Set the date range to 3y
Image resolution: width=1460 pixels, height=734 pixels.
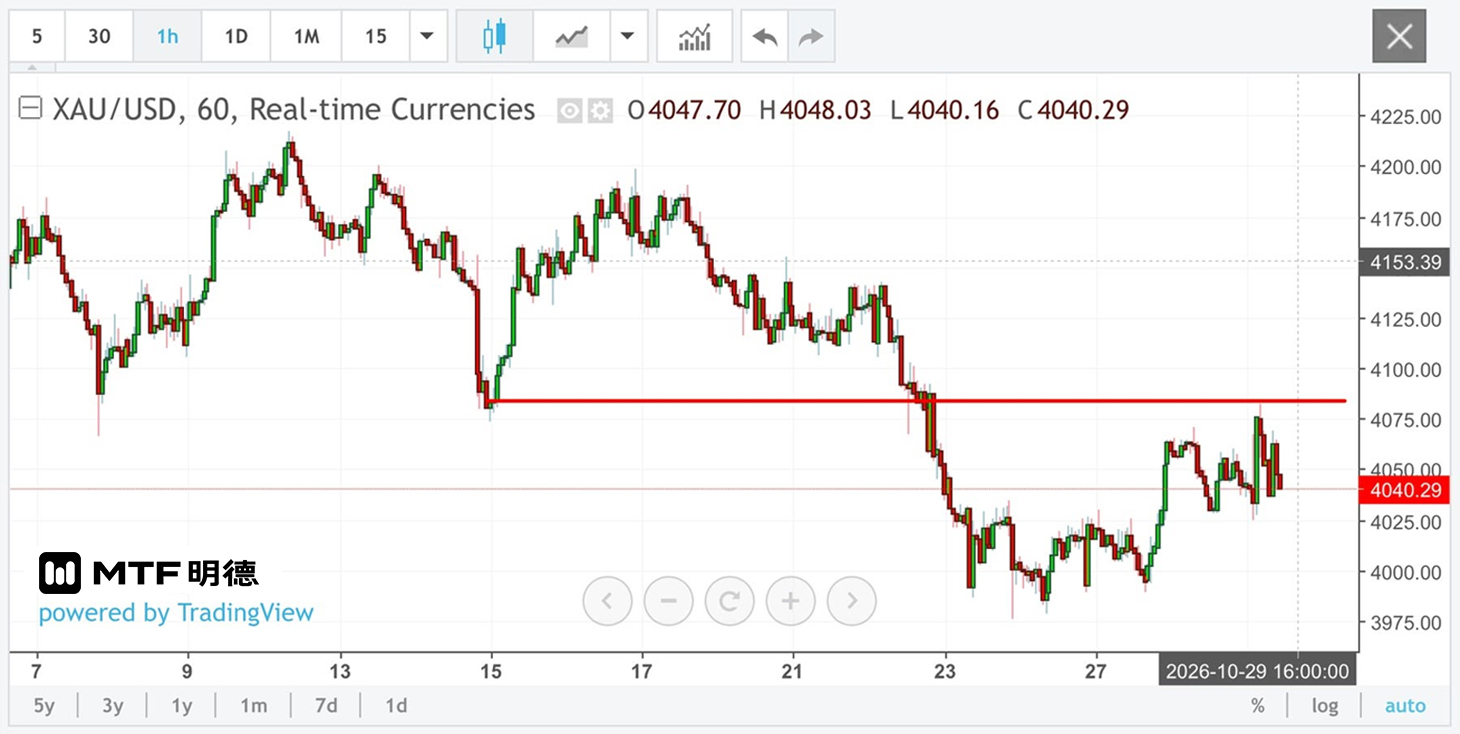[x=112, y=706]
